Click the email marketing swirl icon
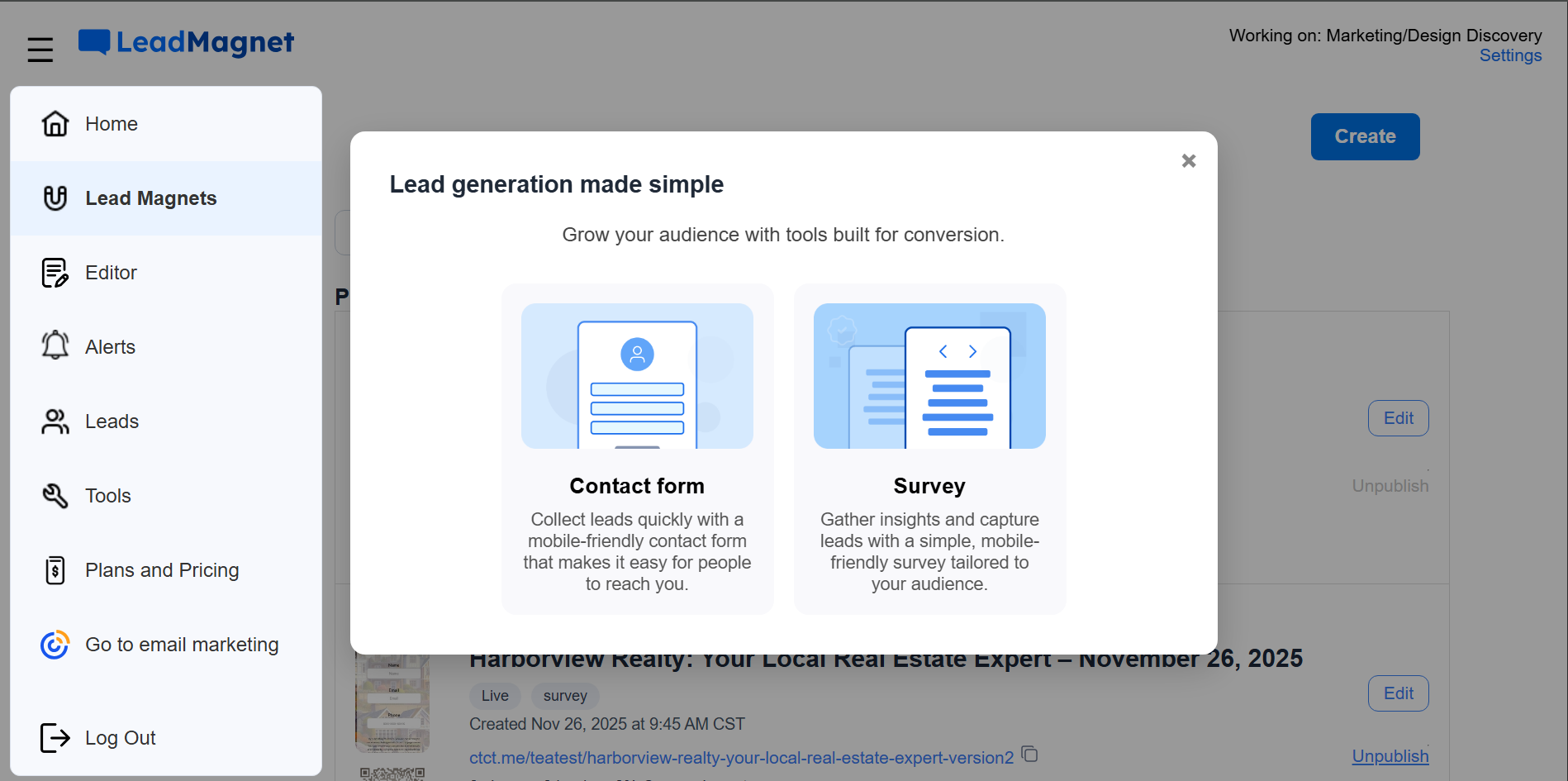This screenshot has width=1568, height=781. pos(55,645)
